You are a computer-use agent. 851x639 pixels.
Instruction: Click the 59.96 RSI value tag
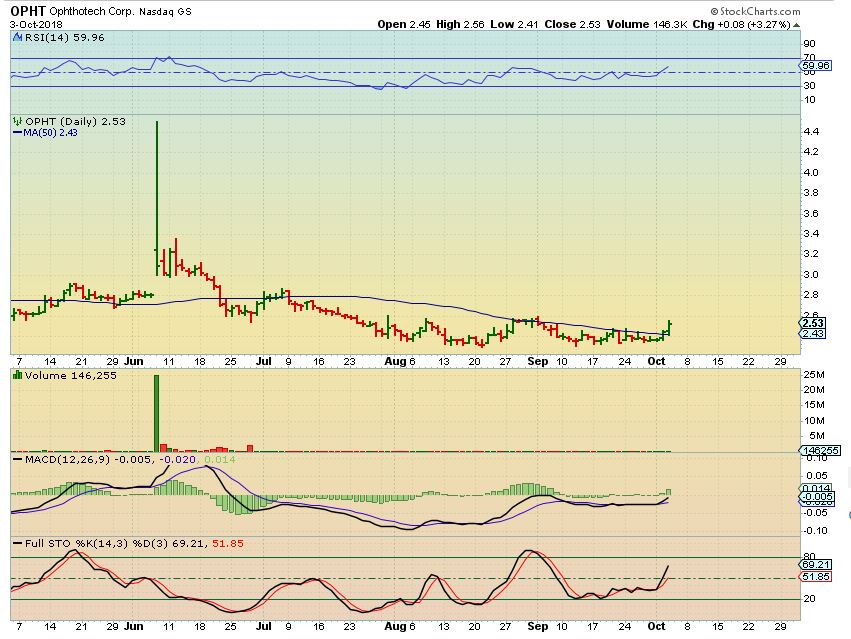click(816, 66)
